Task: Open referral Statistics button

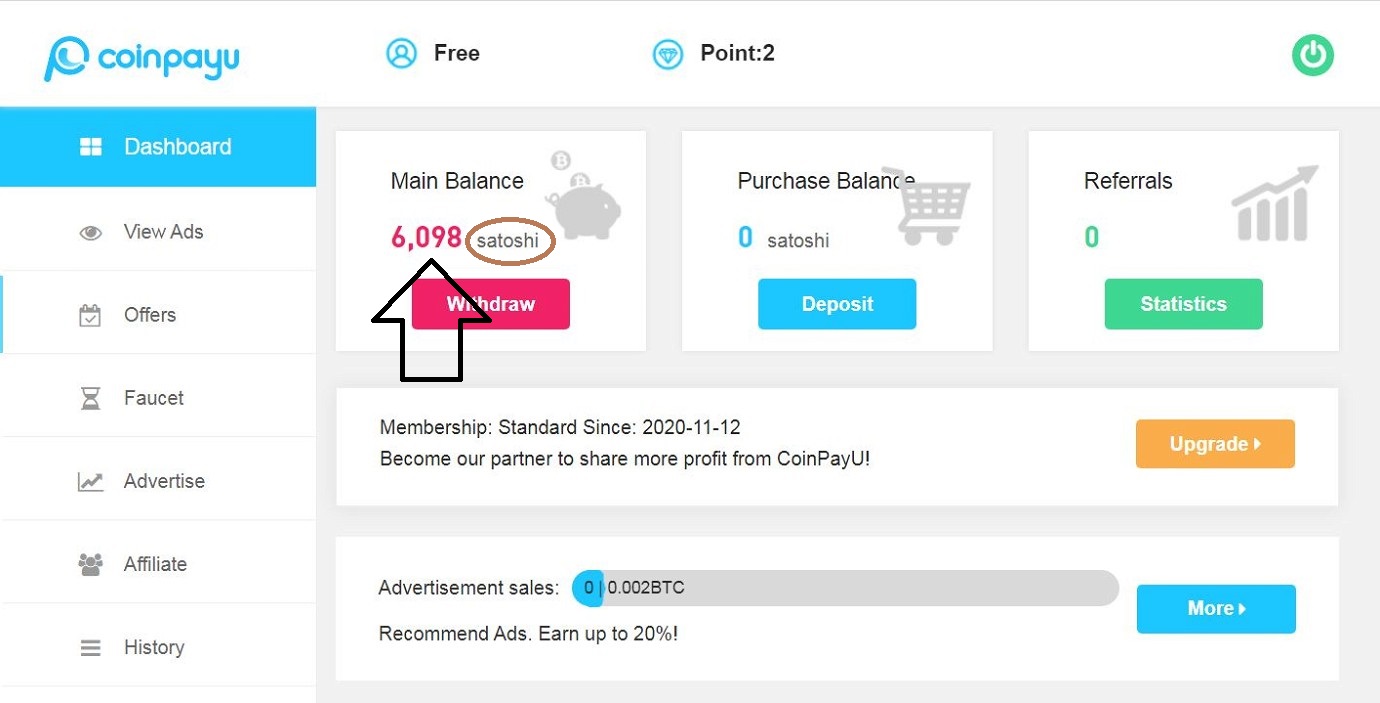Action: coord(1183,304)
